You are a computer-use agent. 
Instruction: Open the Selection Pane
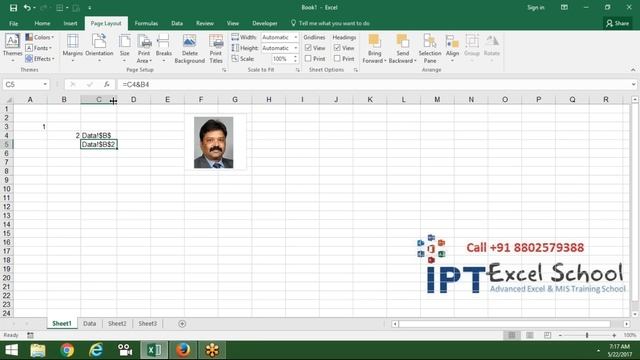point(430,48)
